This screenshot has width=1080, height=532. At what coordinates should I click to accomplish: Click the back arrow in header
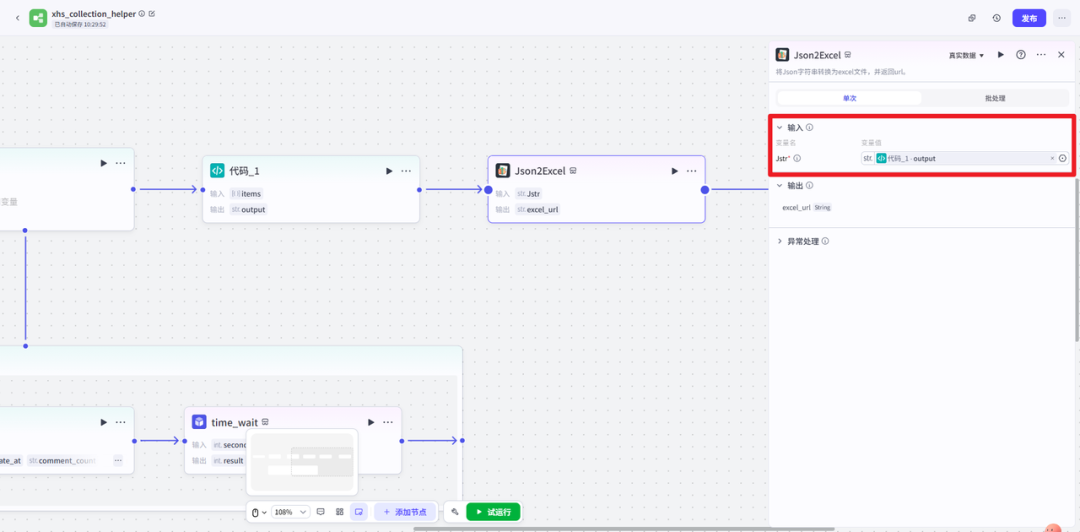pos(17,18)
